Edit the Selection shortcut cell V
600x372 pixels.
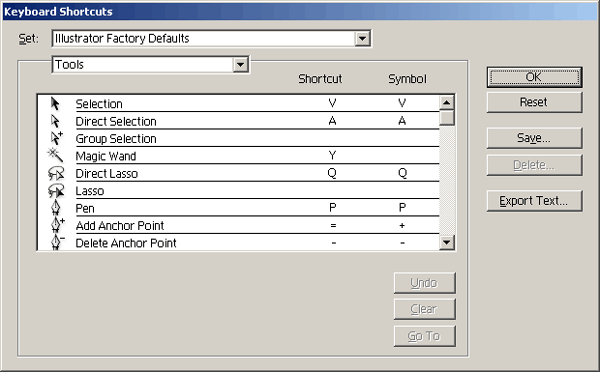pyautogui.click(x=332, y=103)
